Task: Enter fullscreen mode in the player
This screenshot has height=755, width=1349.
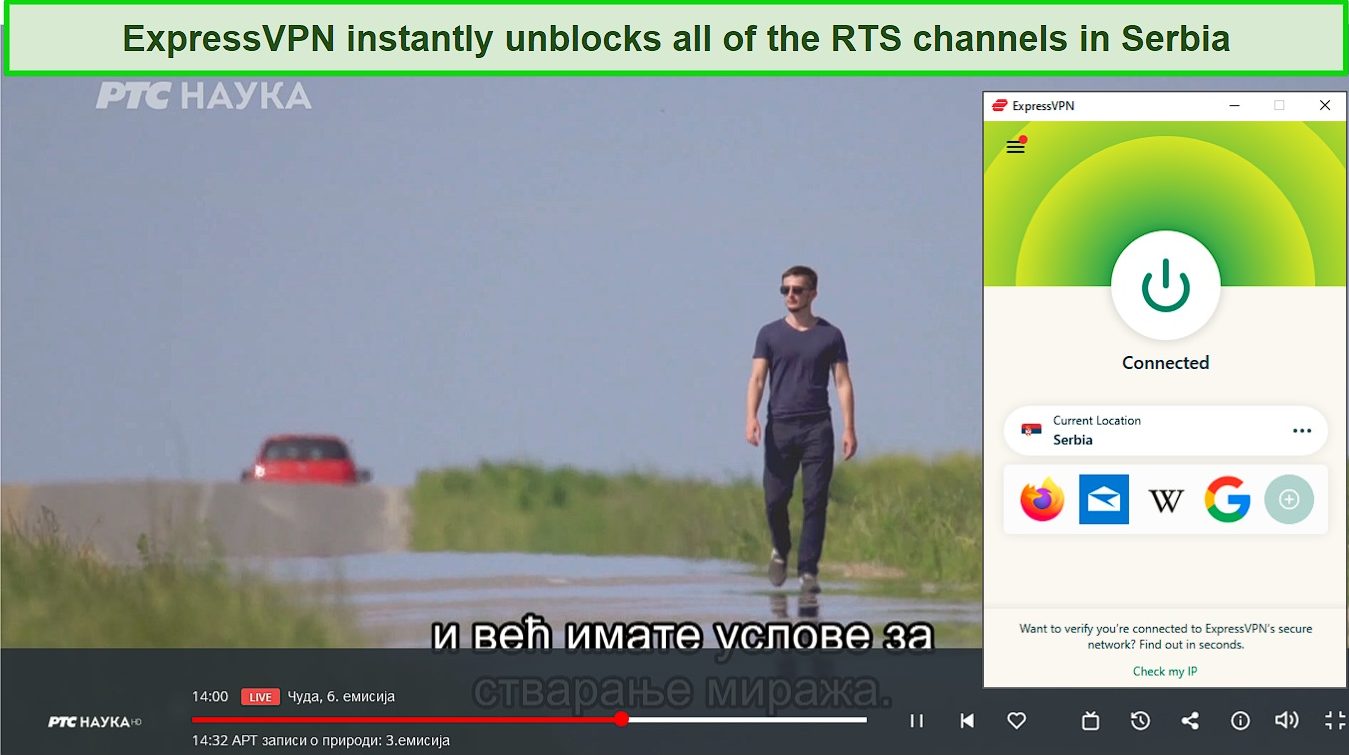Action: pos(1335,720)
